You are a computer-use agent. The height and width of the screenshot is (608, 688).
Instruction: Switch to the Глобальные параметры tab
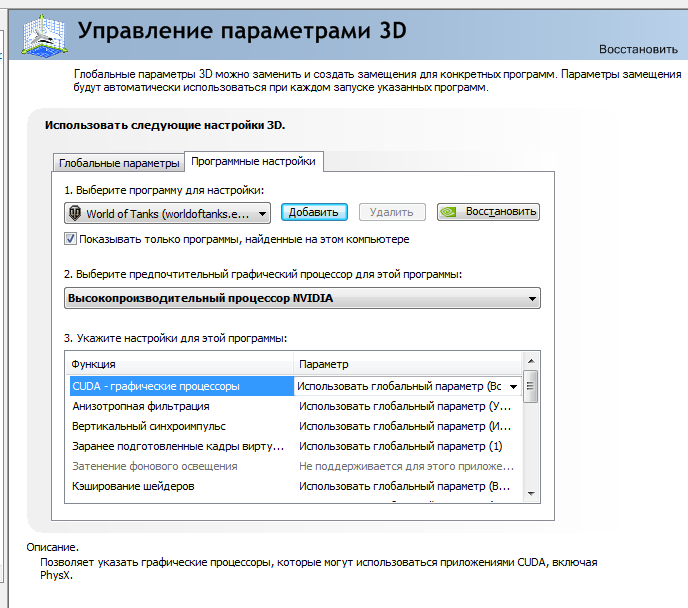(118, 163)
